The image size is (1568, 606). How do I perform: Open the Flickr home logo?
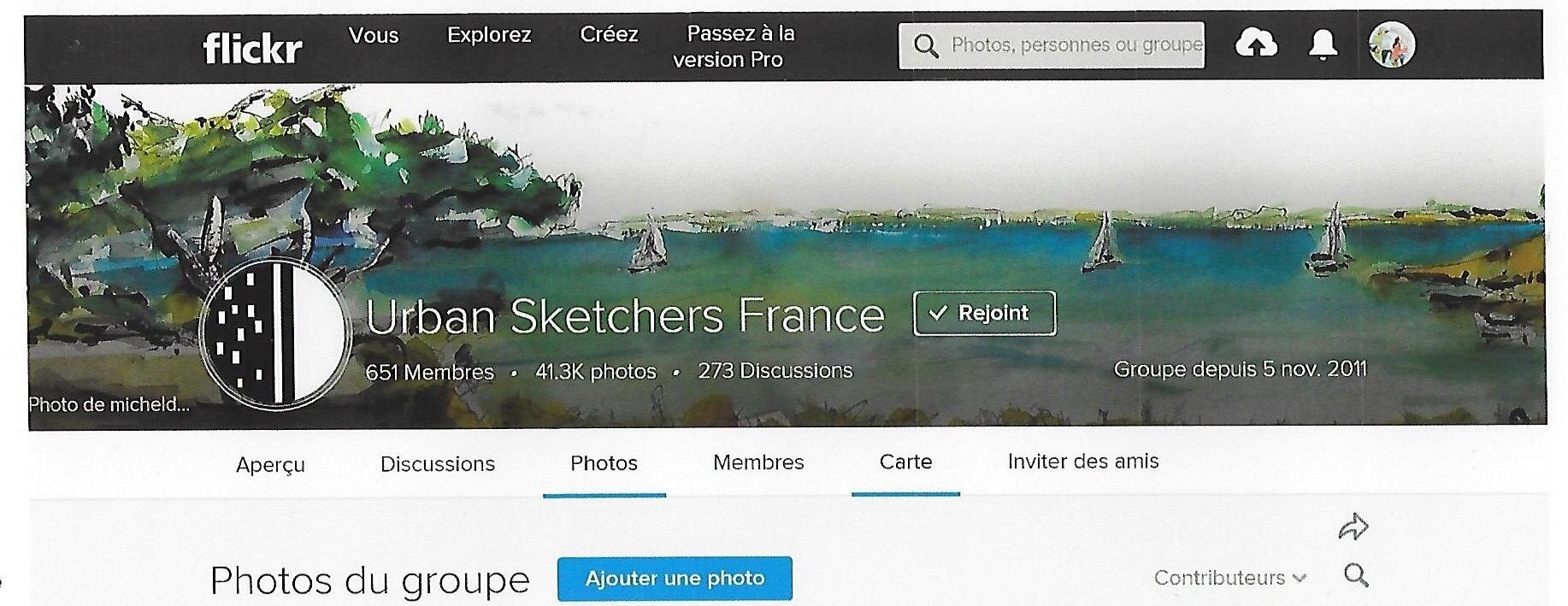pyautogui.click(x=252, y=48)
